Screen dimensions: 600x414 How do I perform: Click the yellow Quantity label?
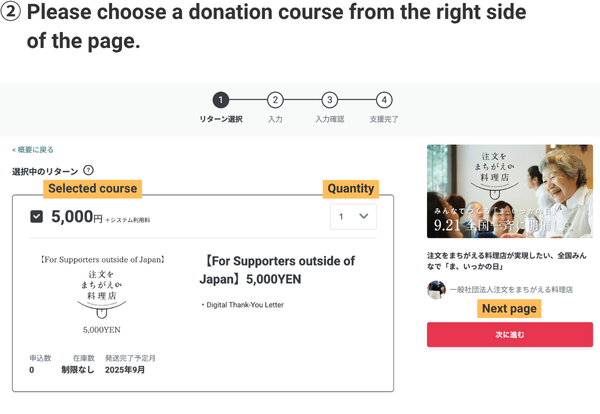coord(350,188)
